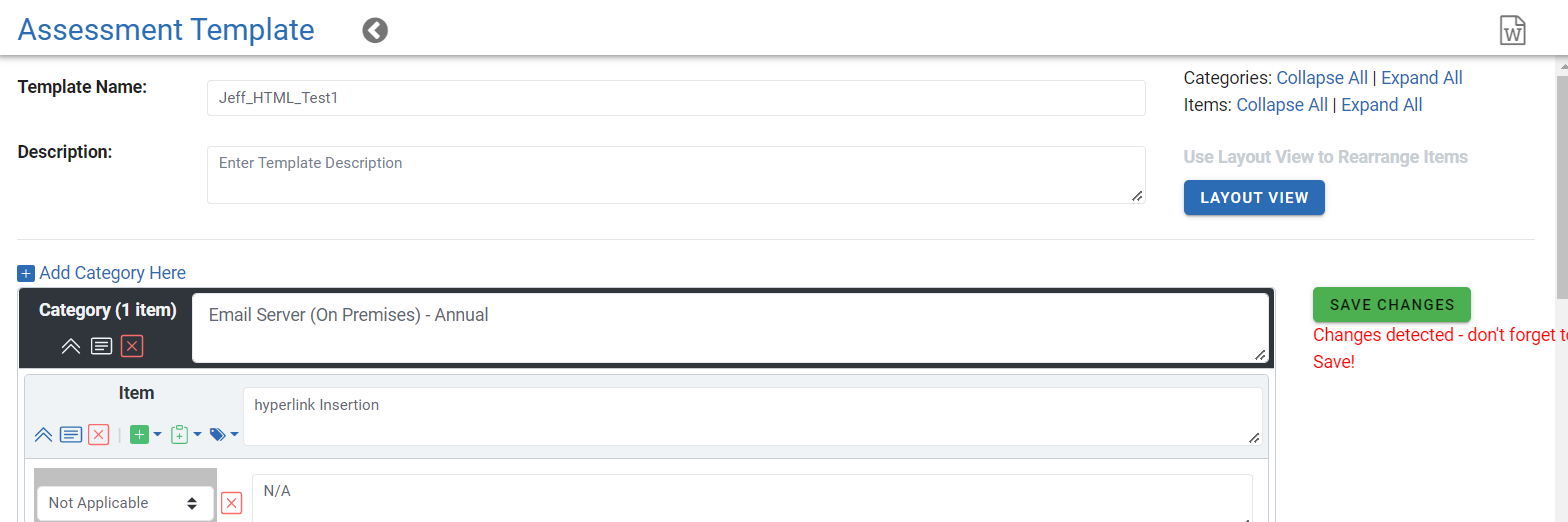Click the Enter Template Description textarea
The width and height of the screenshot is (1568, 522).
[676, 175]
